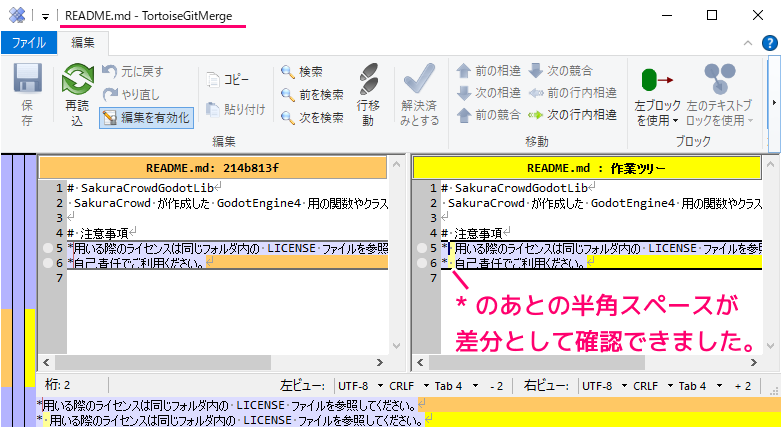Click the help question mark icon
The image size is (782, 428).
pos(769,43)
